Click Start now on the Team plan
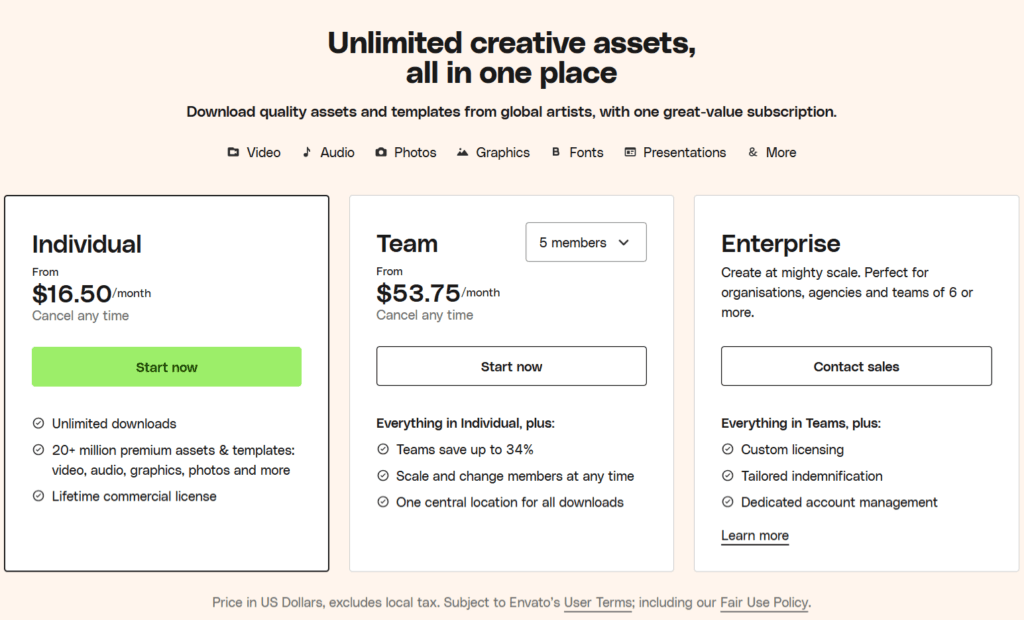This screenshot has width=1024, height=620. (511, 366)
